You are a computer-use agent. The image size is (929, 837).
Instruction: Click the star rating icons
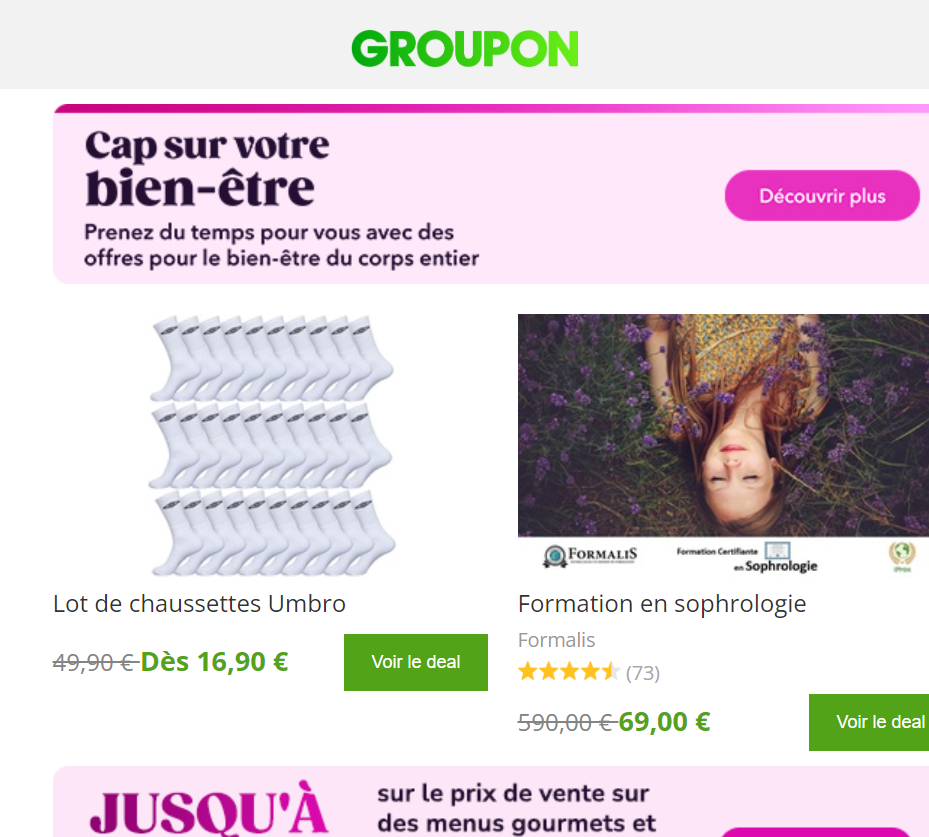pyautogui.click(x=568, y=672)
